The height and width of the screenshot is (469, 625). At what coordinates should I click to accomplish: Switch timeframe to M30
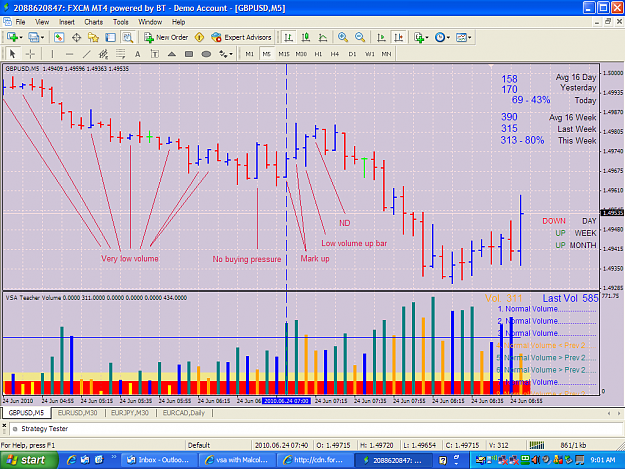point(301,54)
